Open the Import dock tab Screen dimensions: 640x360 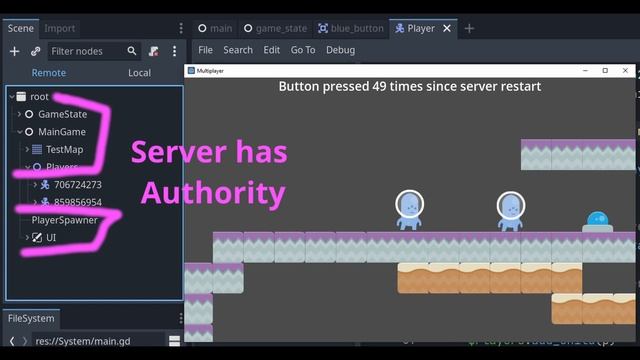(x=60, y=28)
